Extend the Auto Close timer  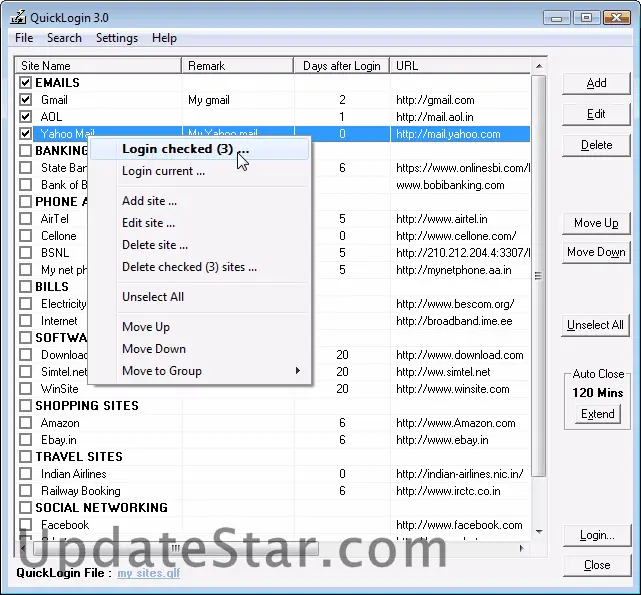click(598, 414)
